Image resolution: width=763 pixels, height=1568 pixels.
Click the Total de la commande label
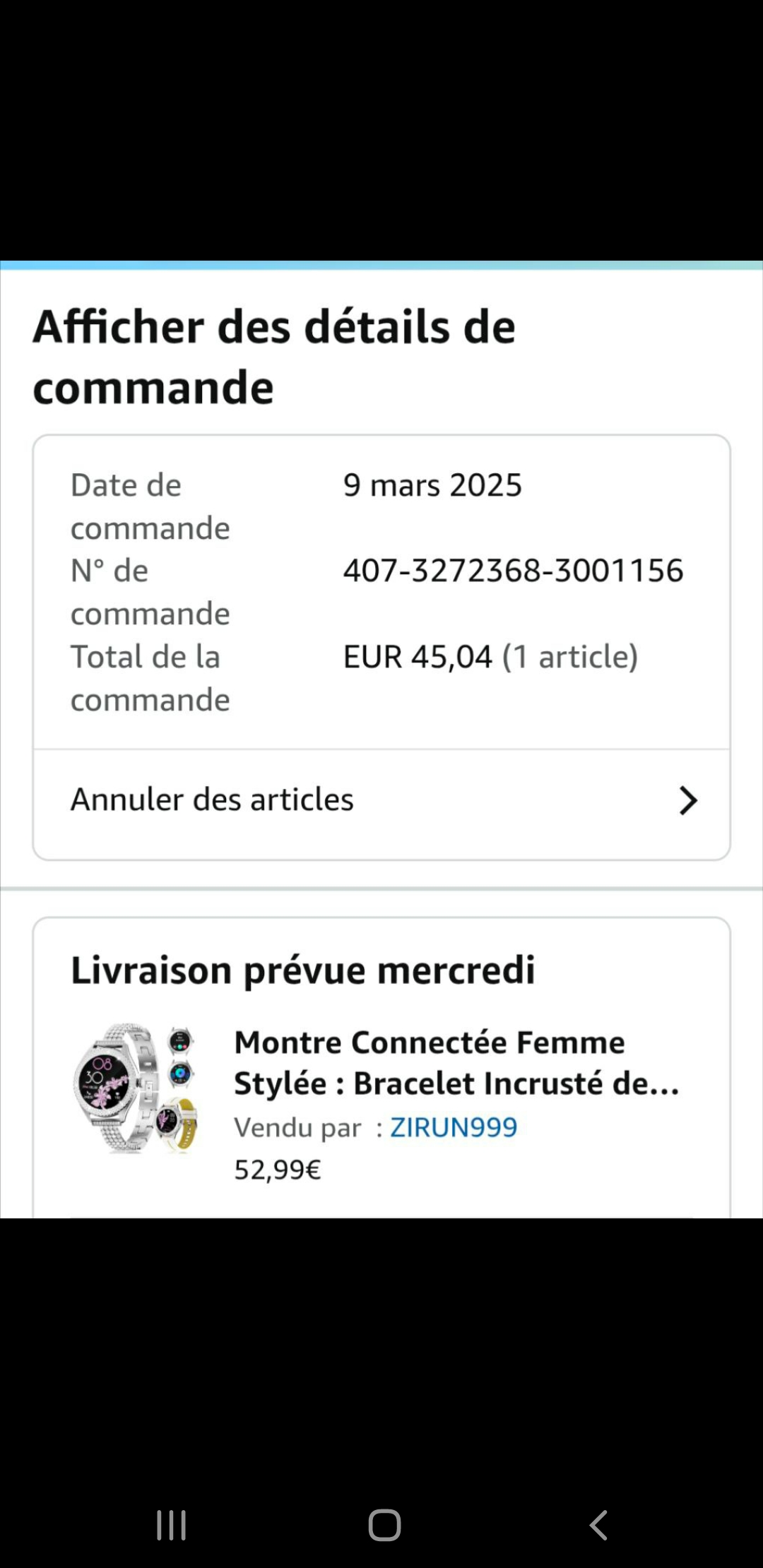click(150, 678)
